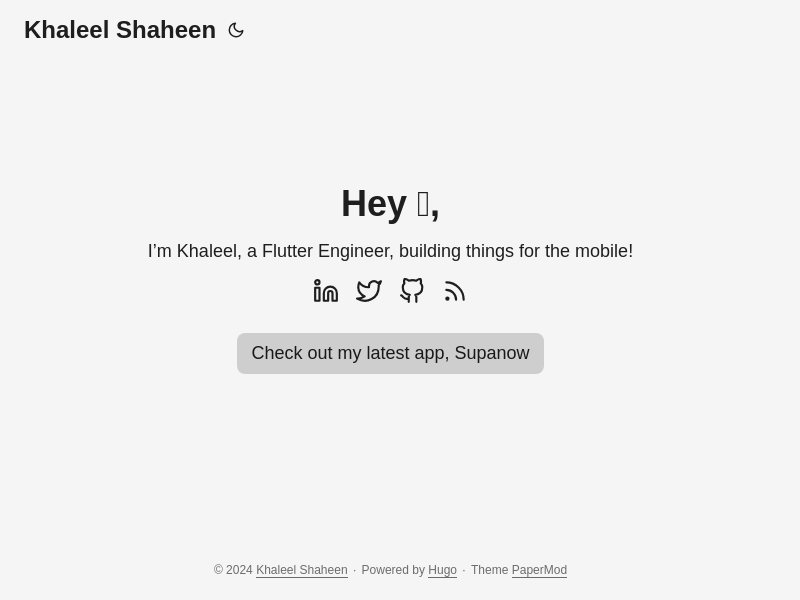
Task: Click the emoji placeholder glyph after 'Hey'
Action: click(423, 204)
